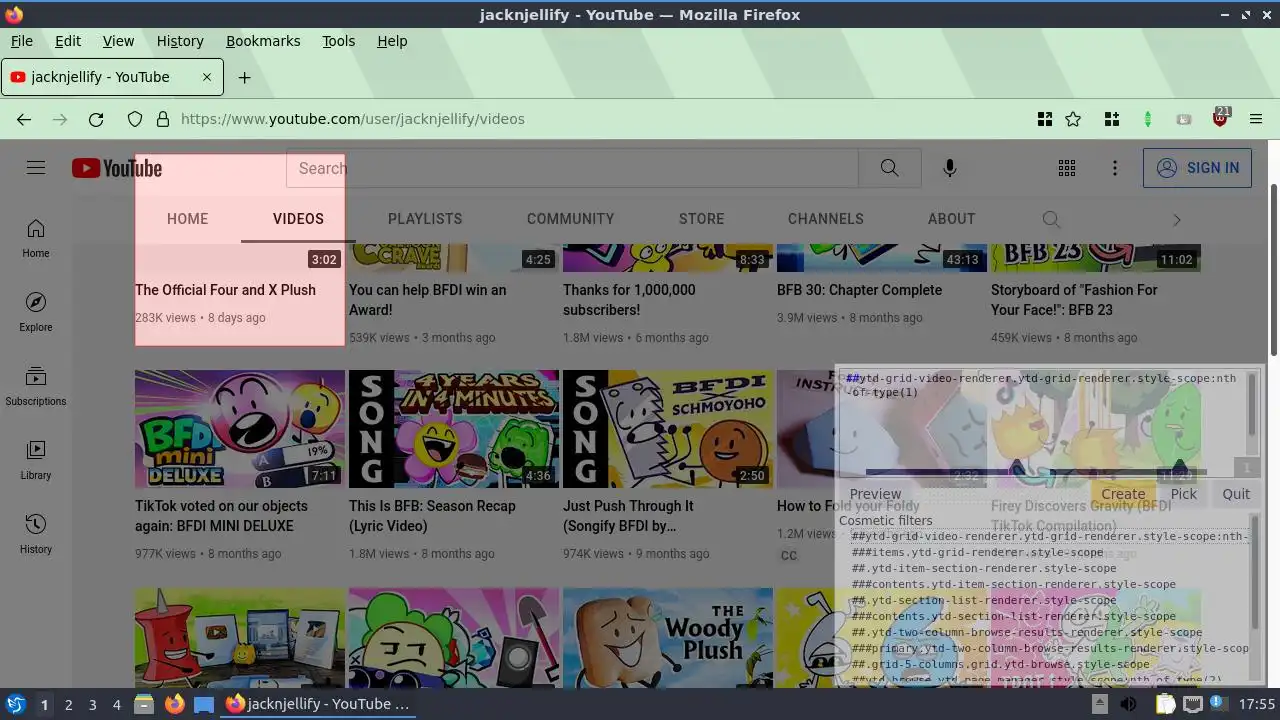Click the YouTube logo
This screenshot has width=1280, height=720.
(117, 168)
